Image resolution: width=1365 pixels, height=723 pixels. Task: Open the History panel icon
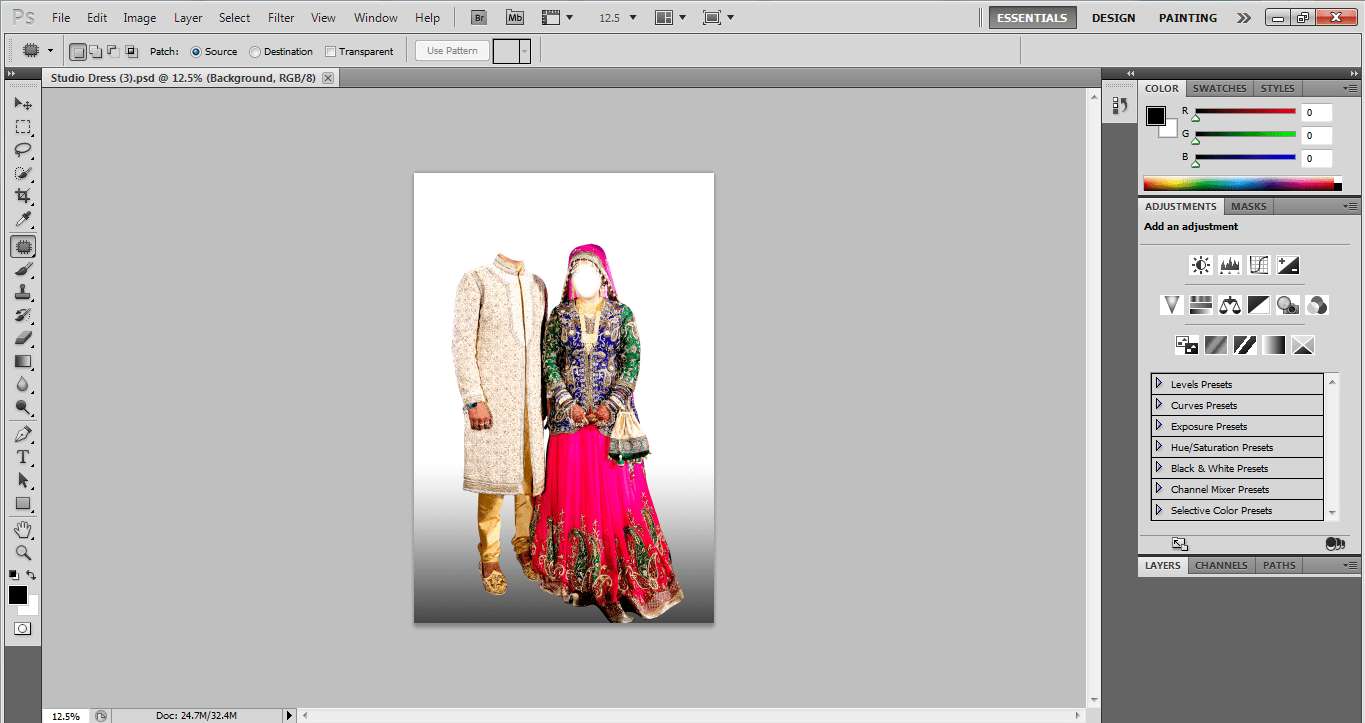coord(1119,105)
